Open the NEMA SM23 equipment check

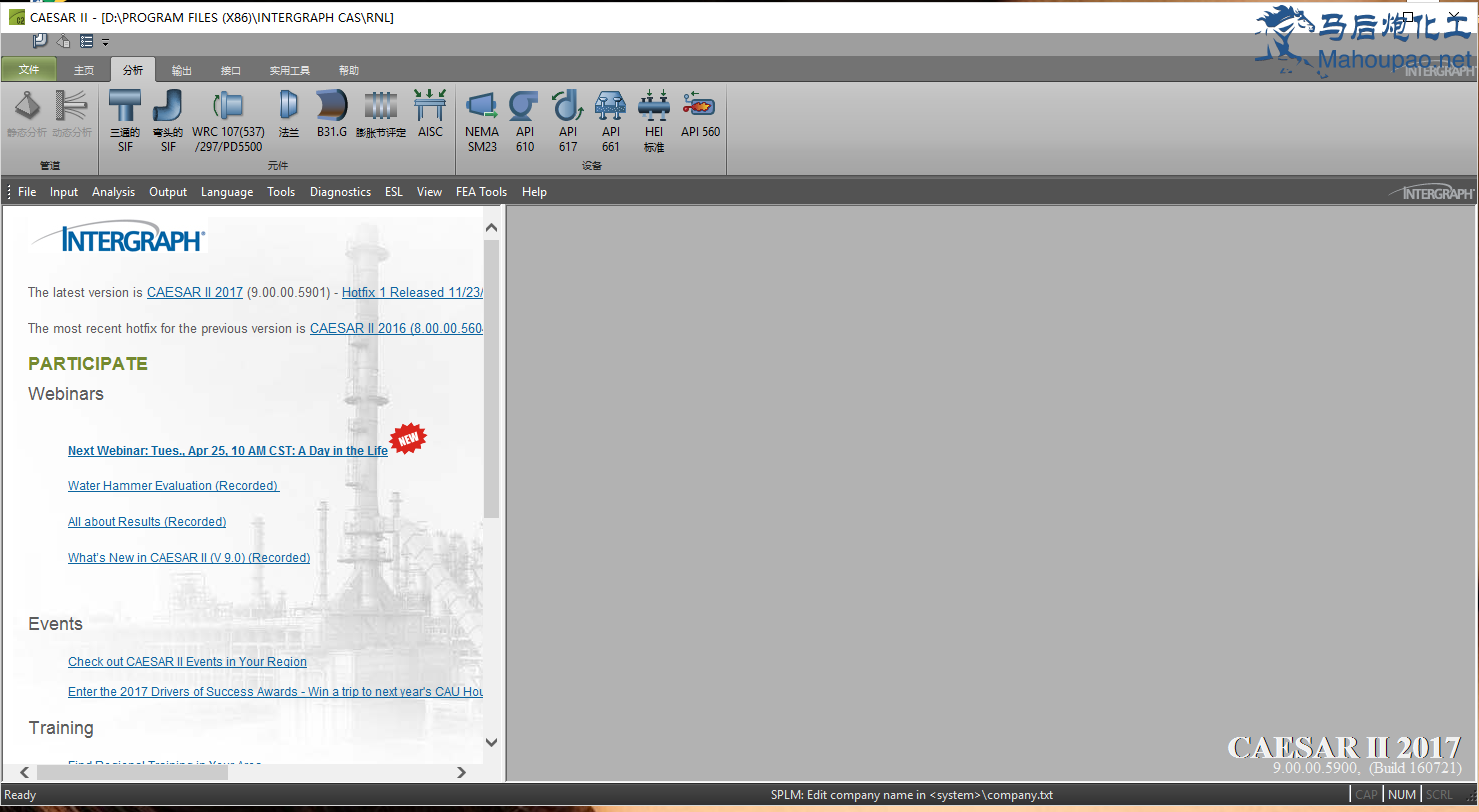(x=482, y=121)
